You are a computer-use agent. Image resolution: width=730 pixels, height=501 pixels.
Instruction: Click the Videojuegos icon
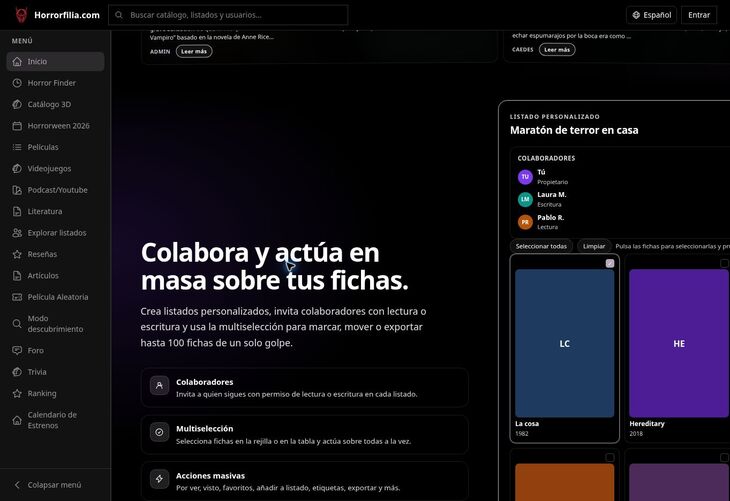tap(17, 169)
